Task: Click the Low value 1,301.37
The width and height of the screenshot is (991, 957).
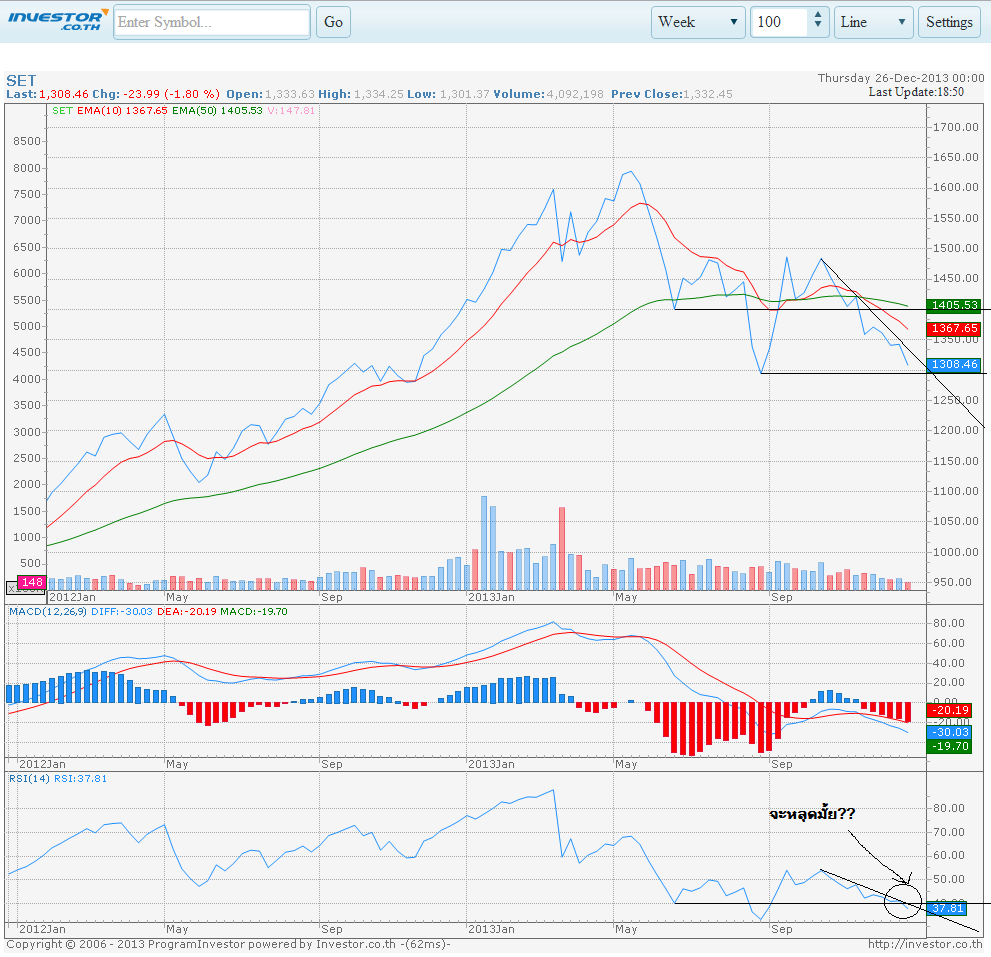Action: 465,94
